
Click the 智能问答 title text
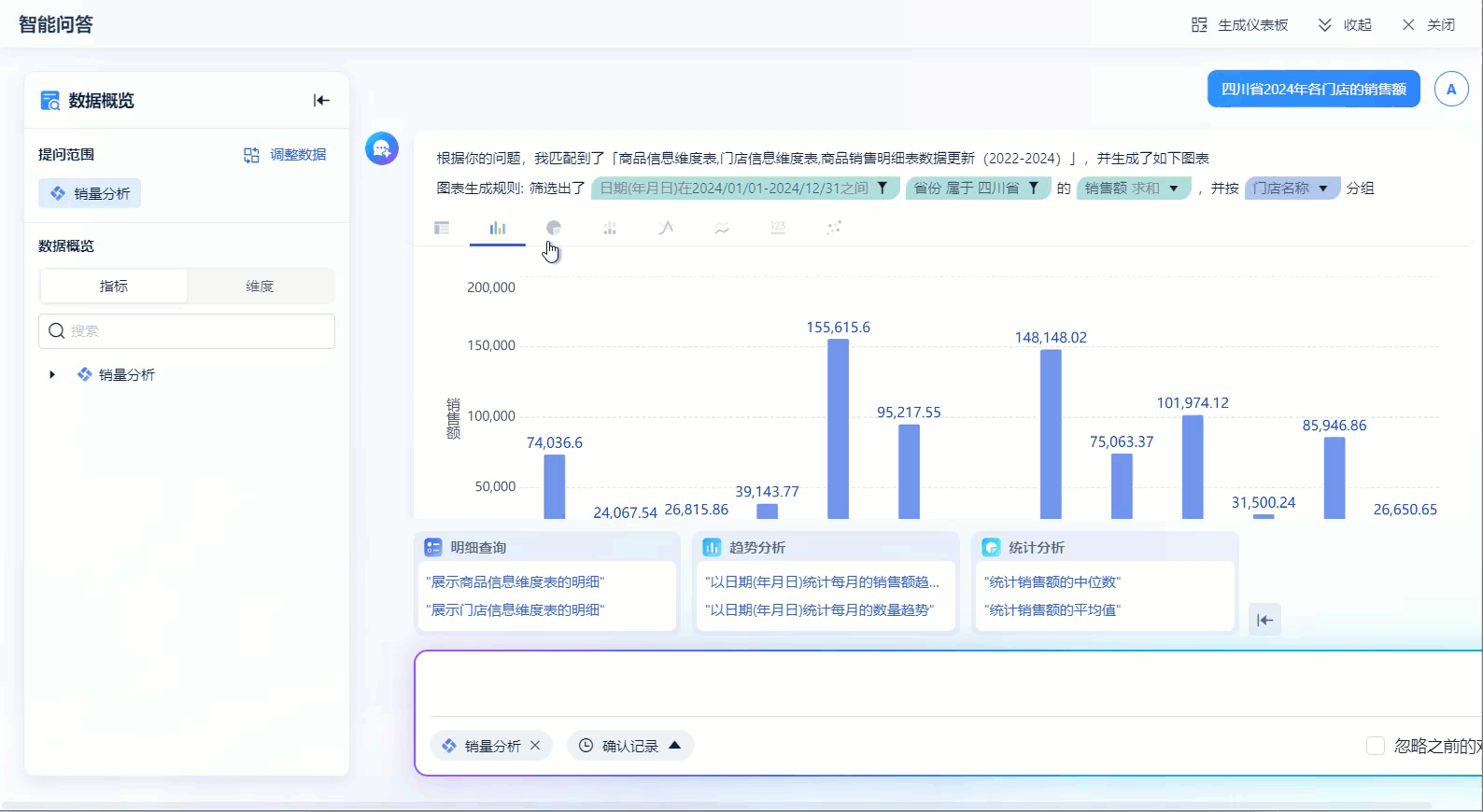[56, 25]
